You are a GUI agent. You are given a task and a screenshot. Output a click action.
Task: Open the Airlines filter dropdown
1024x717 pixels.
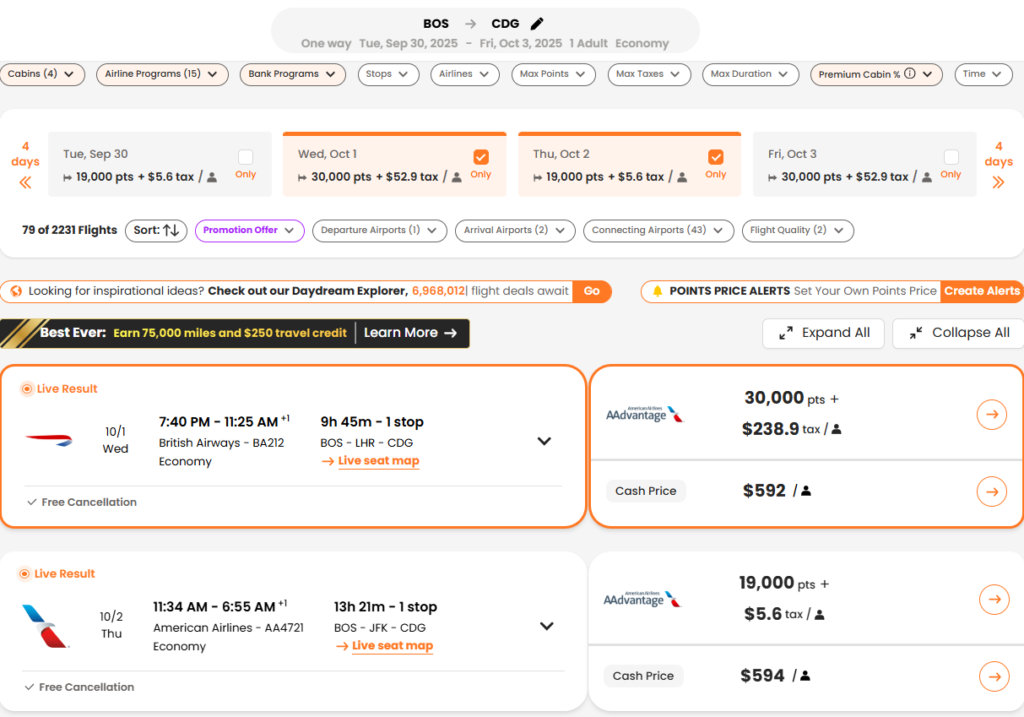click(464, 74)
